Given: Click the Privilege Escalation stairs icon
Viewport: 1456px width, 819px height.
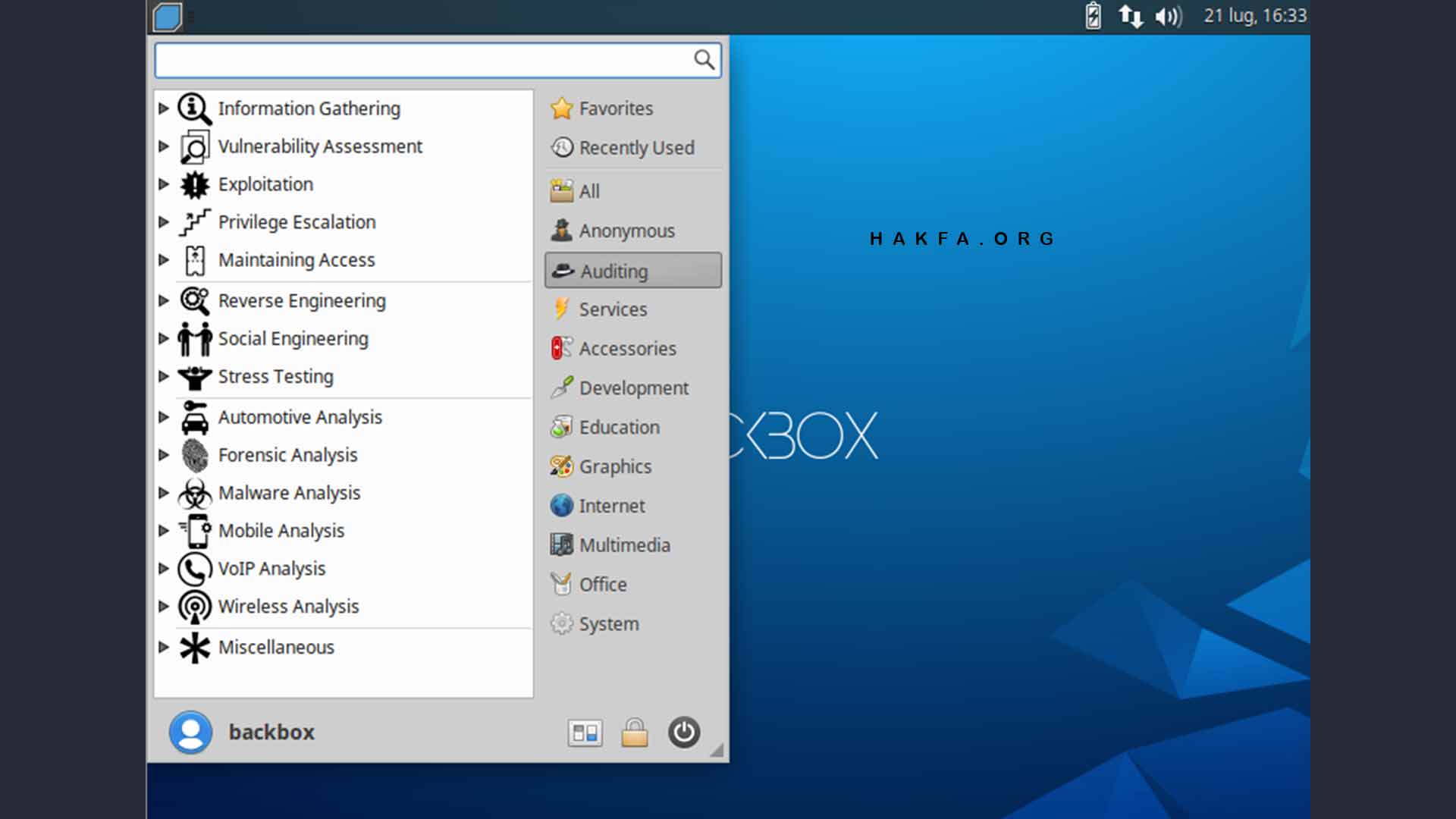Looking at the screenshot, I should (x=195, y=222).
